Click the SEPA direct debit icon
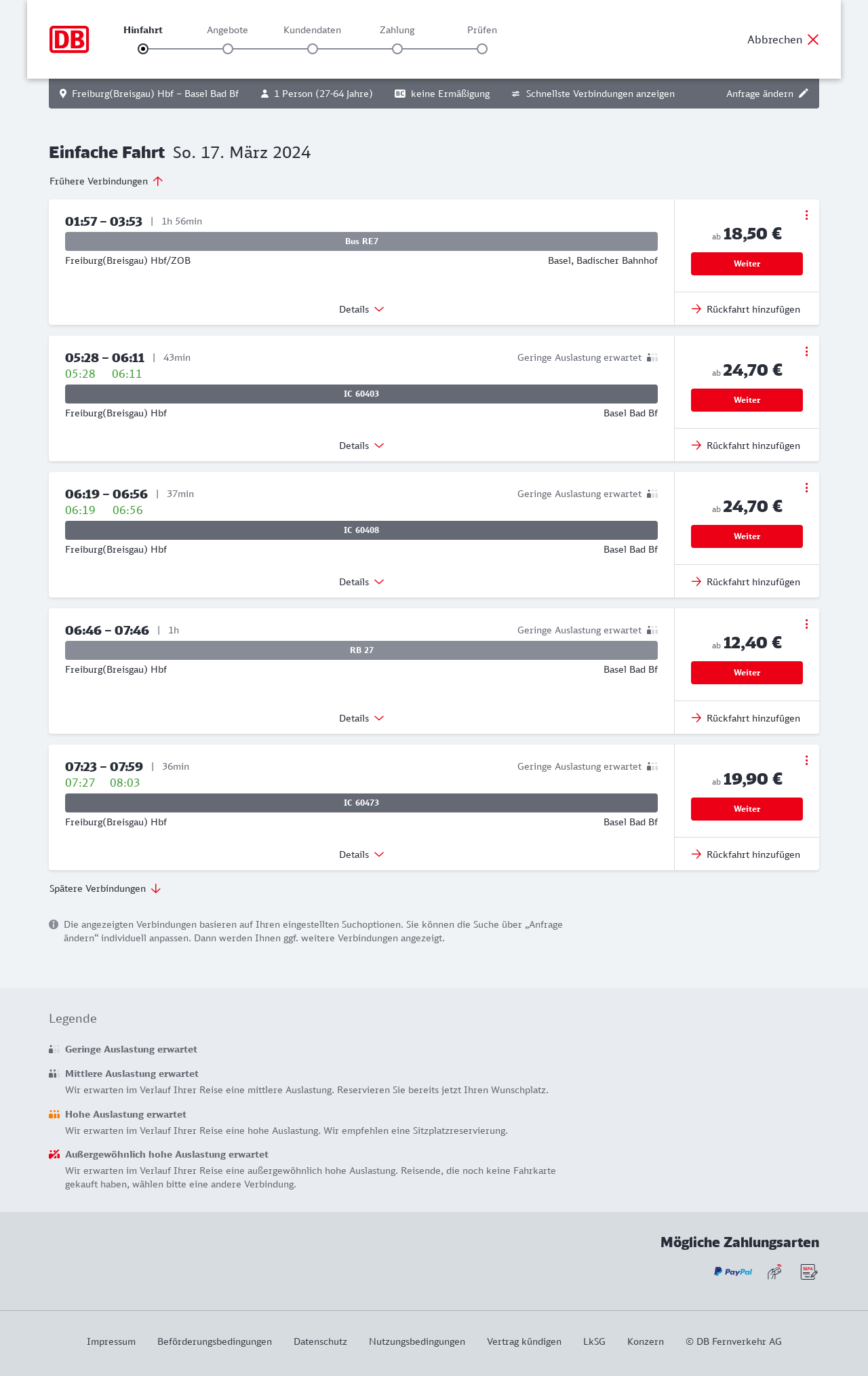The image size is (868, 1376). coord(808,1272)
